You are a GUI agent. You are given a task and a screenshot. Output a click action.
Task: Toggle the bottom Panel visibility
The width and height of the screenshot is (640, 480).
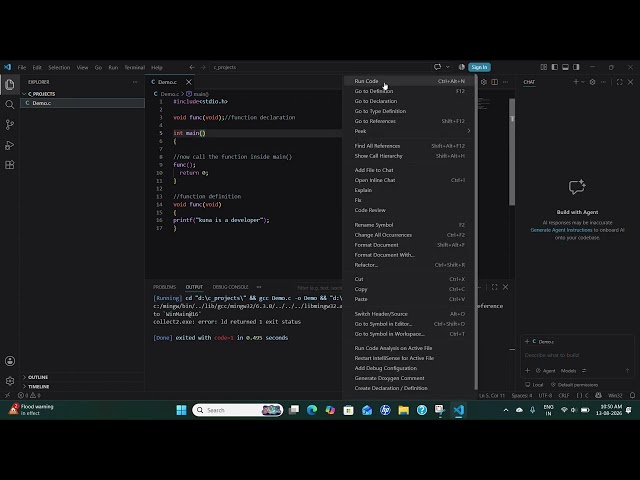pos(565,67)
